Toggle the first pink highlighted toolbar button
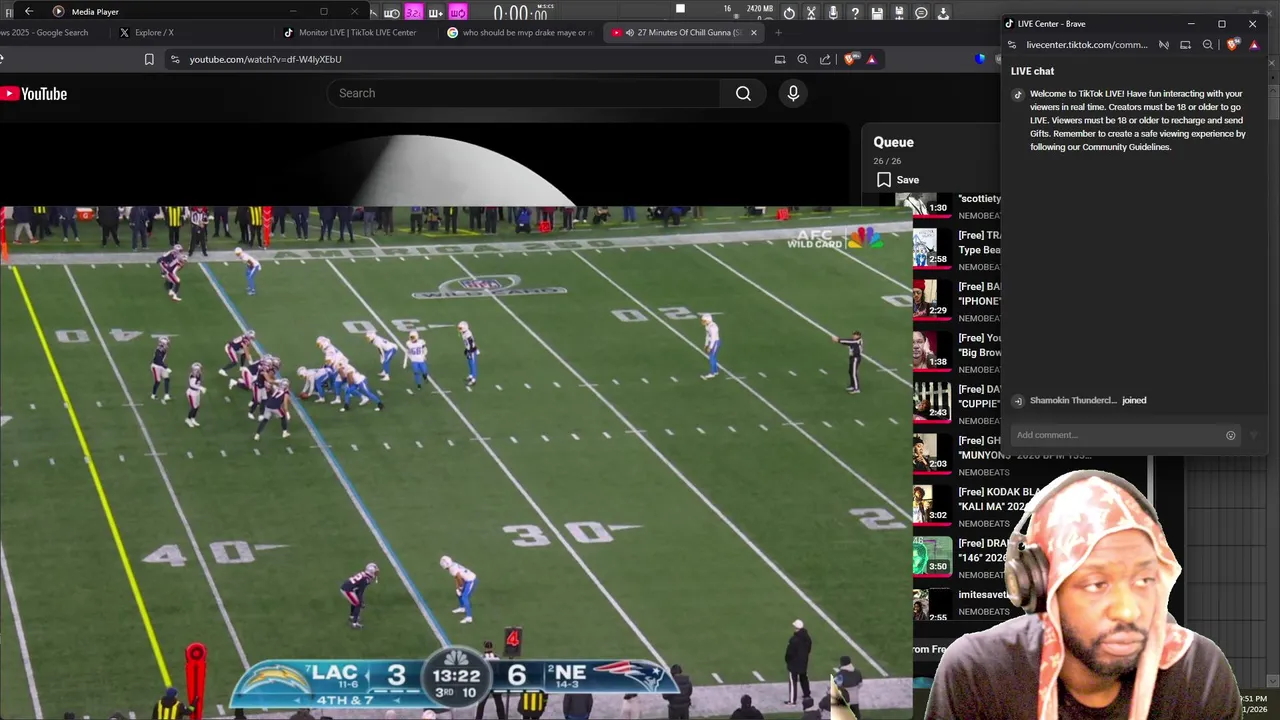The height and width of the screenshot is (720, 1280). [413, 13]
